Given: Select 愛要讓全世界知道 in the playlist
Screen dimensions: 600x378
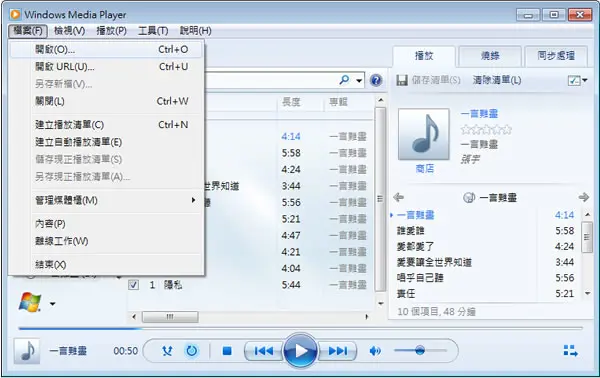Looking at the screenshot, I should pos(434,262).
